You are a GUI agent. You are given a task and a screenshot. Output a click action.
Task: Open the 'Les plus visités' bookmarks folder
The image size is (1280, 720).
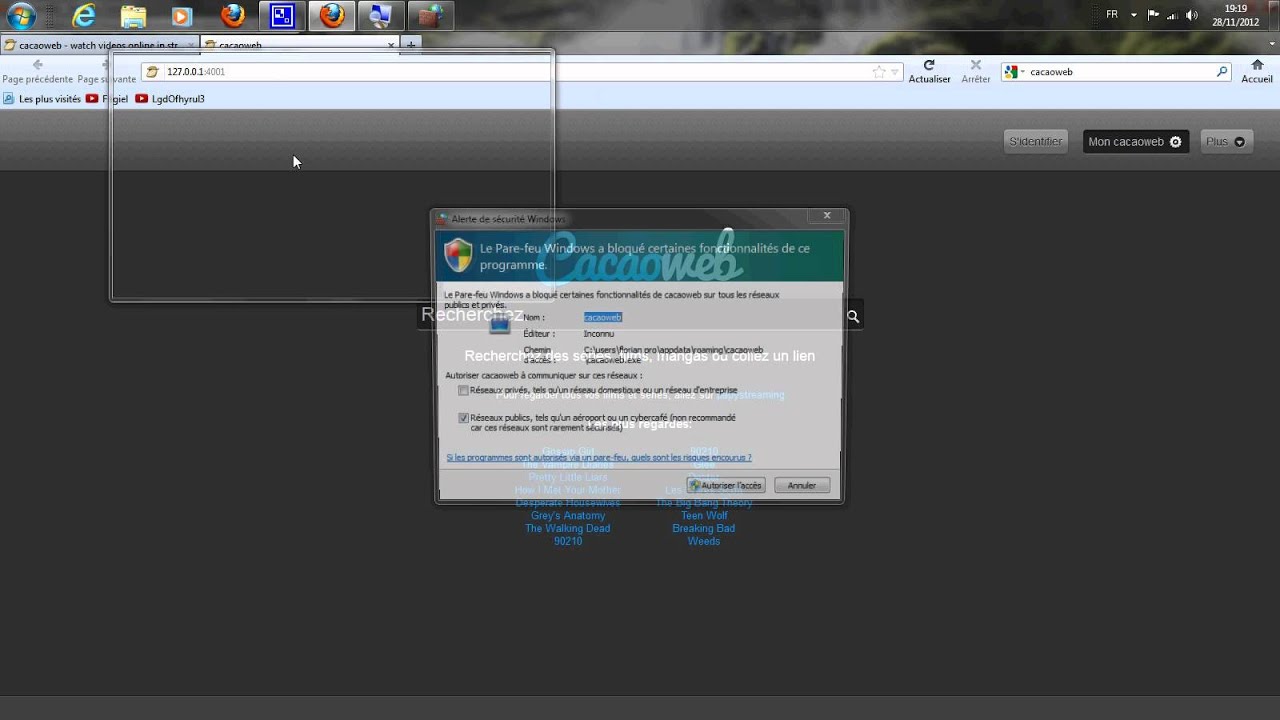tap(42, 99)
